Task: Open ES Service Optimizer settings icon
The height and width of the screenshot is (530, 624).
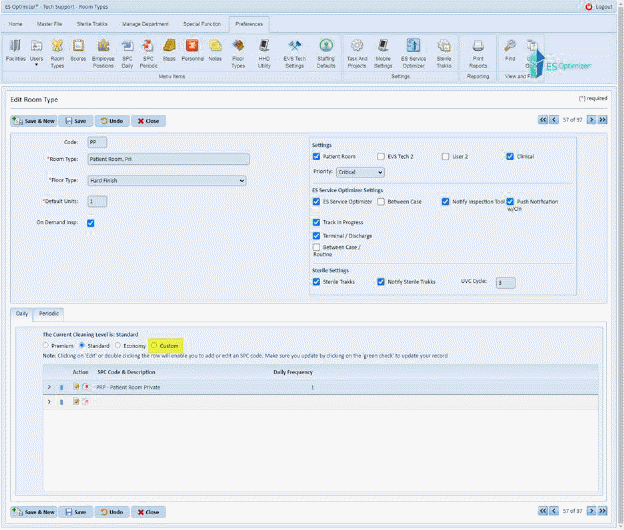Action: [x=413, y=54]
